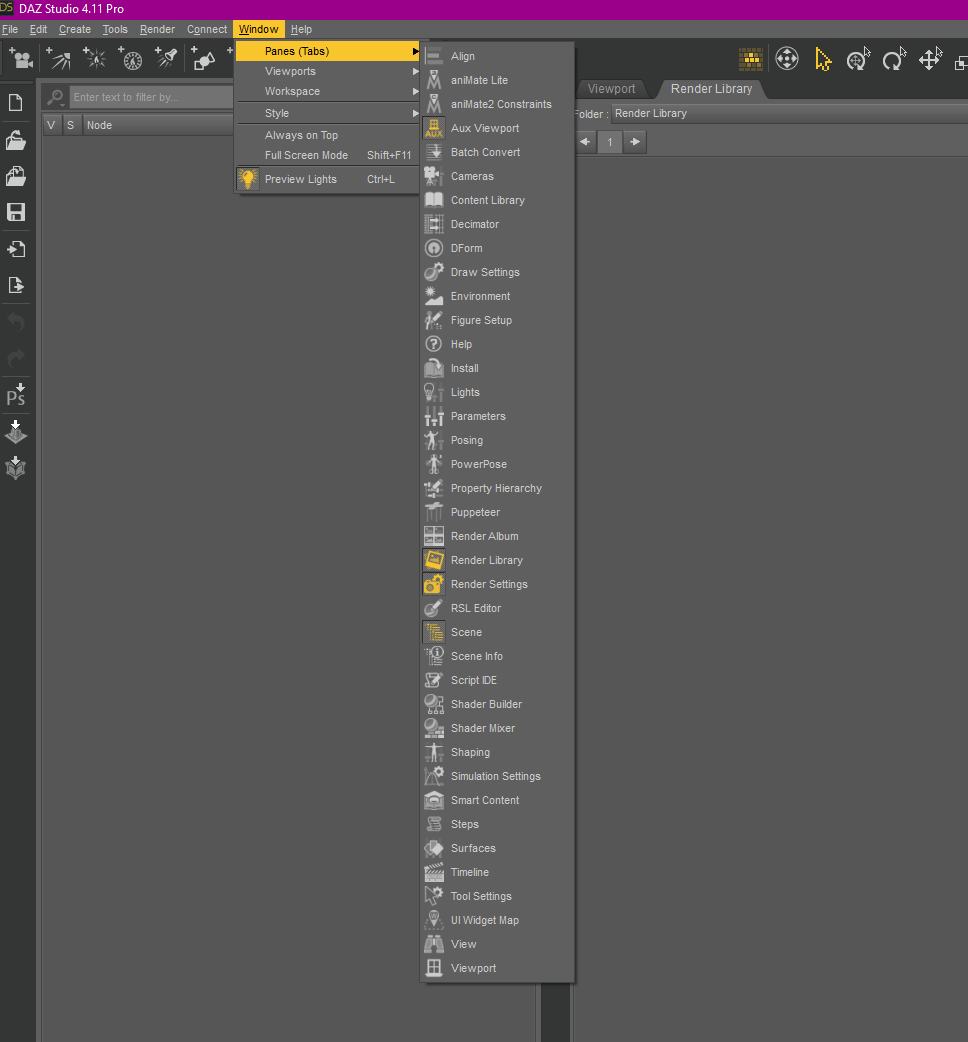Click the Shader Mixer icon
The image size is (968, 1042).
[434, 728]
